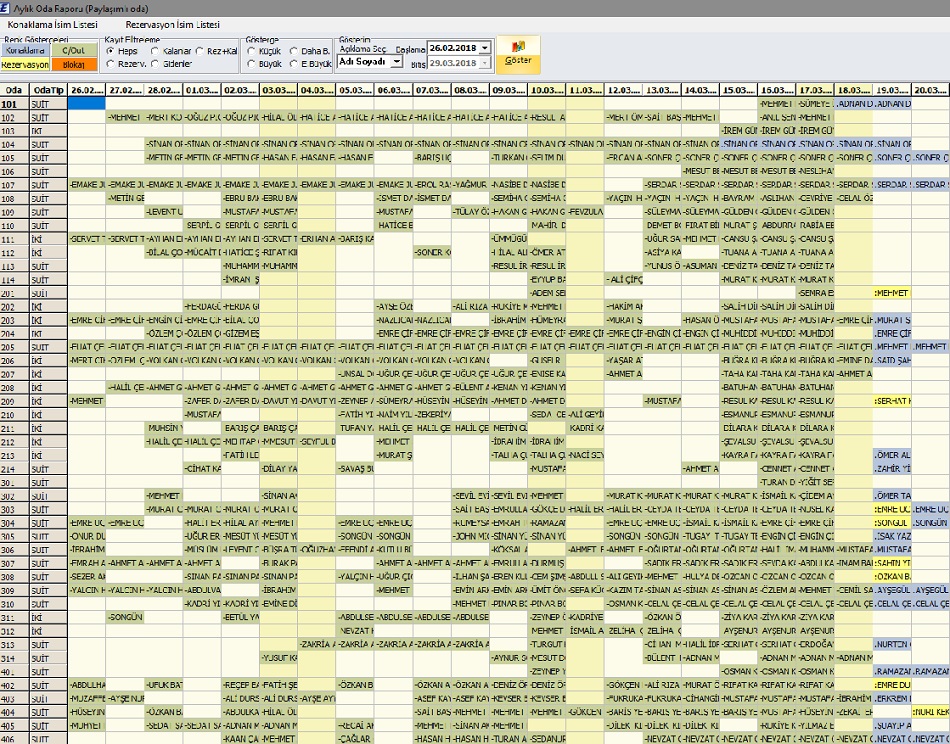Click SONGÜN cell in room 311

[x=125, y=617]
